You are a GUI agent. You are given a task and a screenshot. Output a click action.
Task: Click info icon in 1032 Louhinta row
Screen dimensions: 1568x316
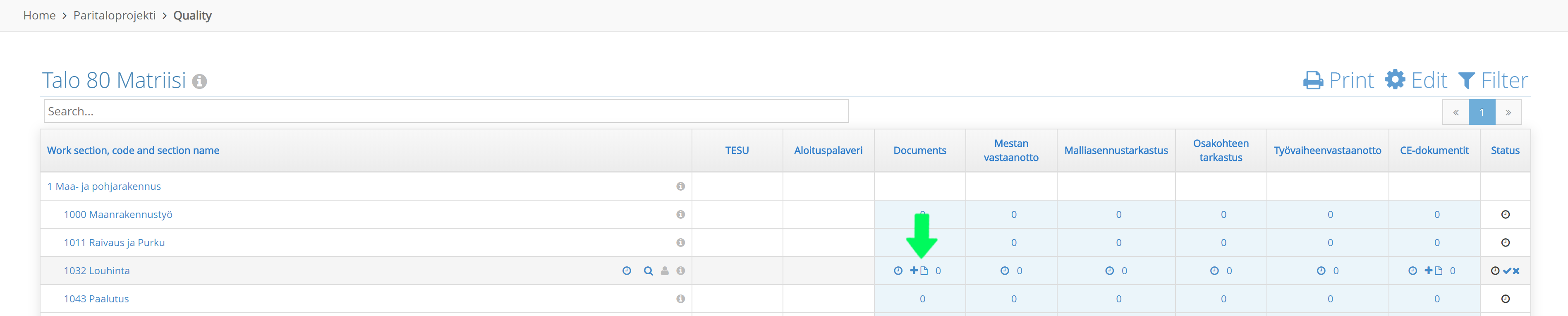[x=680, y=271]
